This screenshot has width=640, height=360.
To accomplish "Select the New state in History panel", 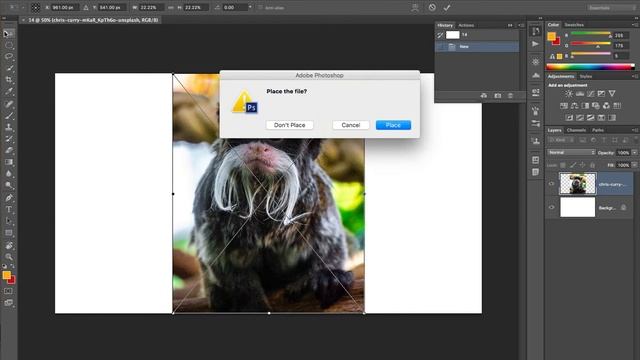I will click(477, 47).
